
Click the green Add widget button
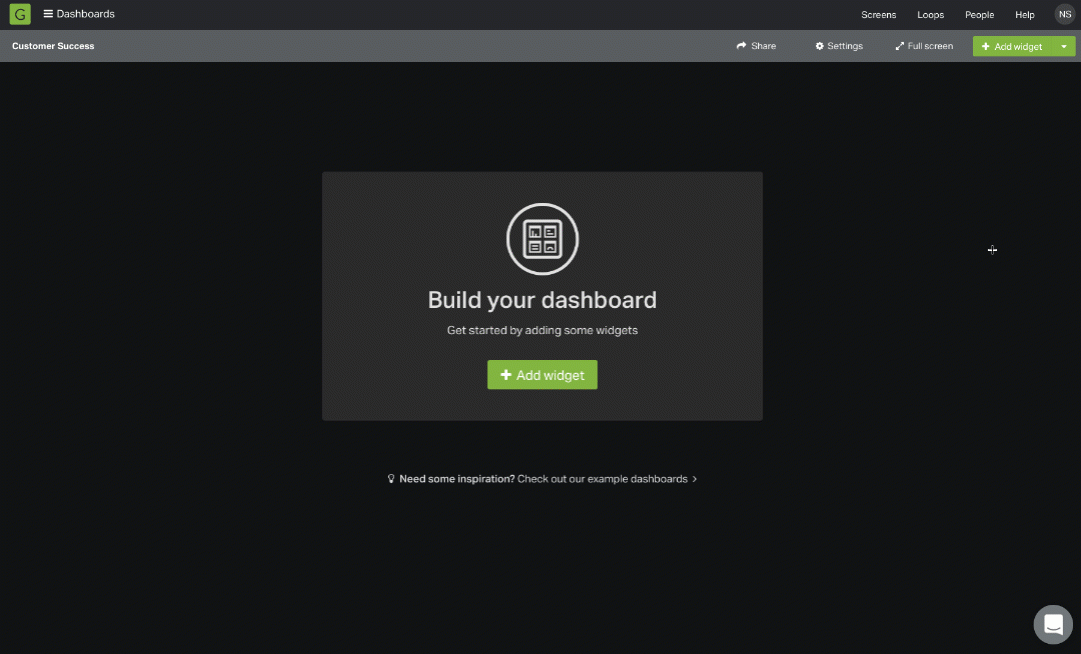[542, 374]
